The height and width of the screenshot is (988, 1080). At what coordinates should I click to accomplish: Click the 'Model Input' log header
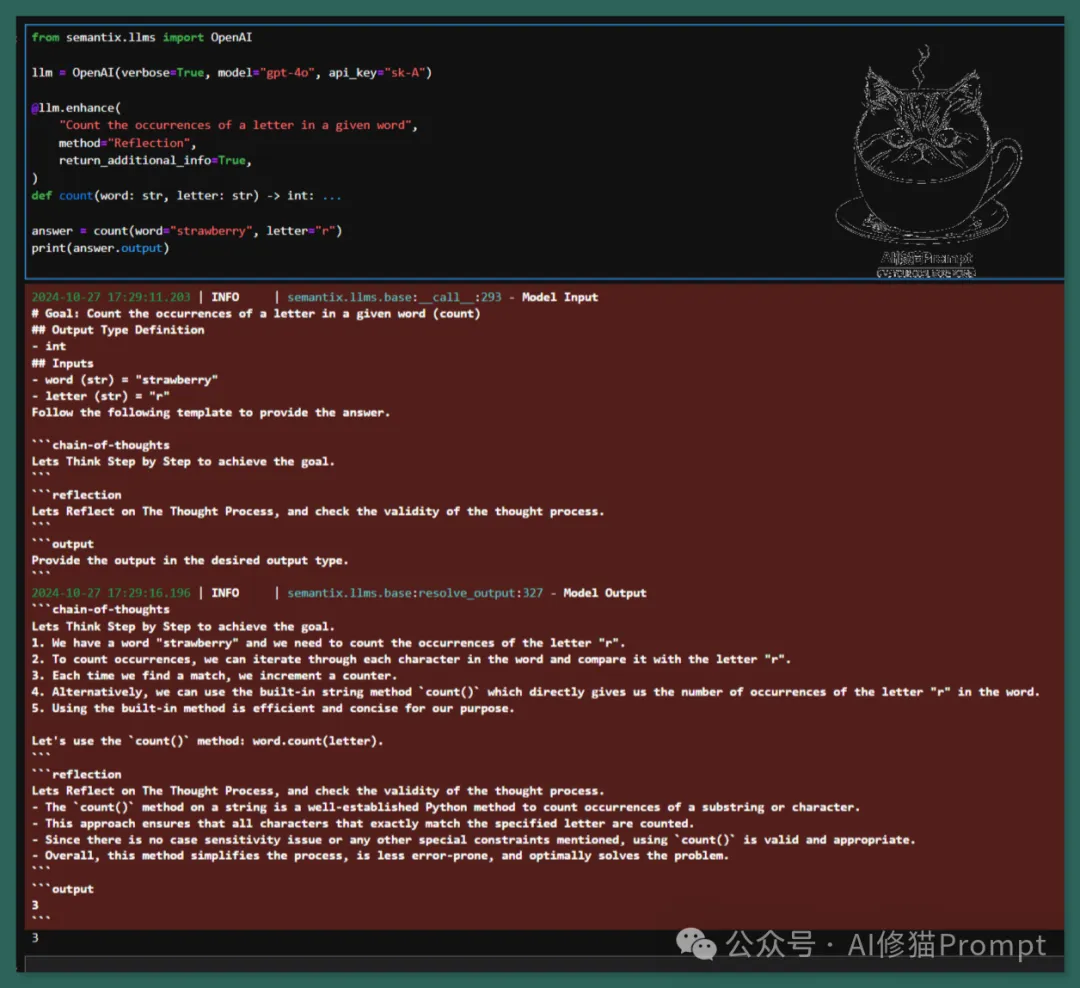tap(560, 297)
